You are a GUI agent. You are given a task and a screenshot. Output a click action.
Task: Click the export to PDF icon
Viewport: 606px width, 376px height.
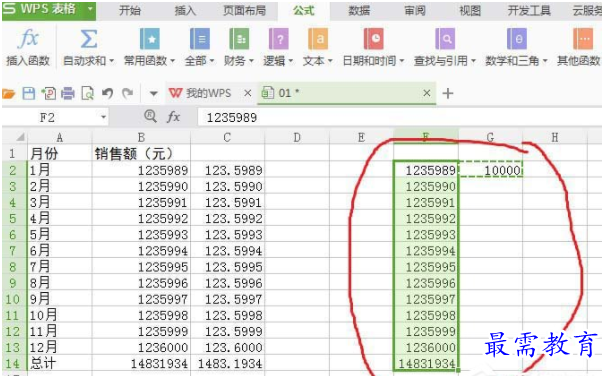[x=49, y=94]
